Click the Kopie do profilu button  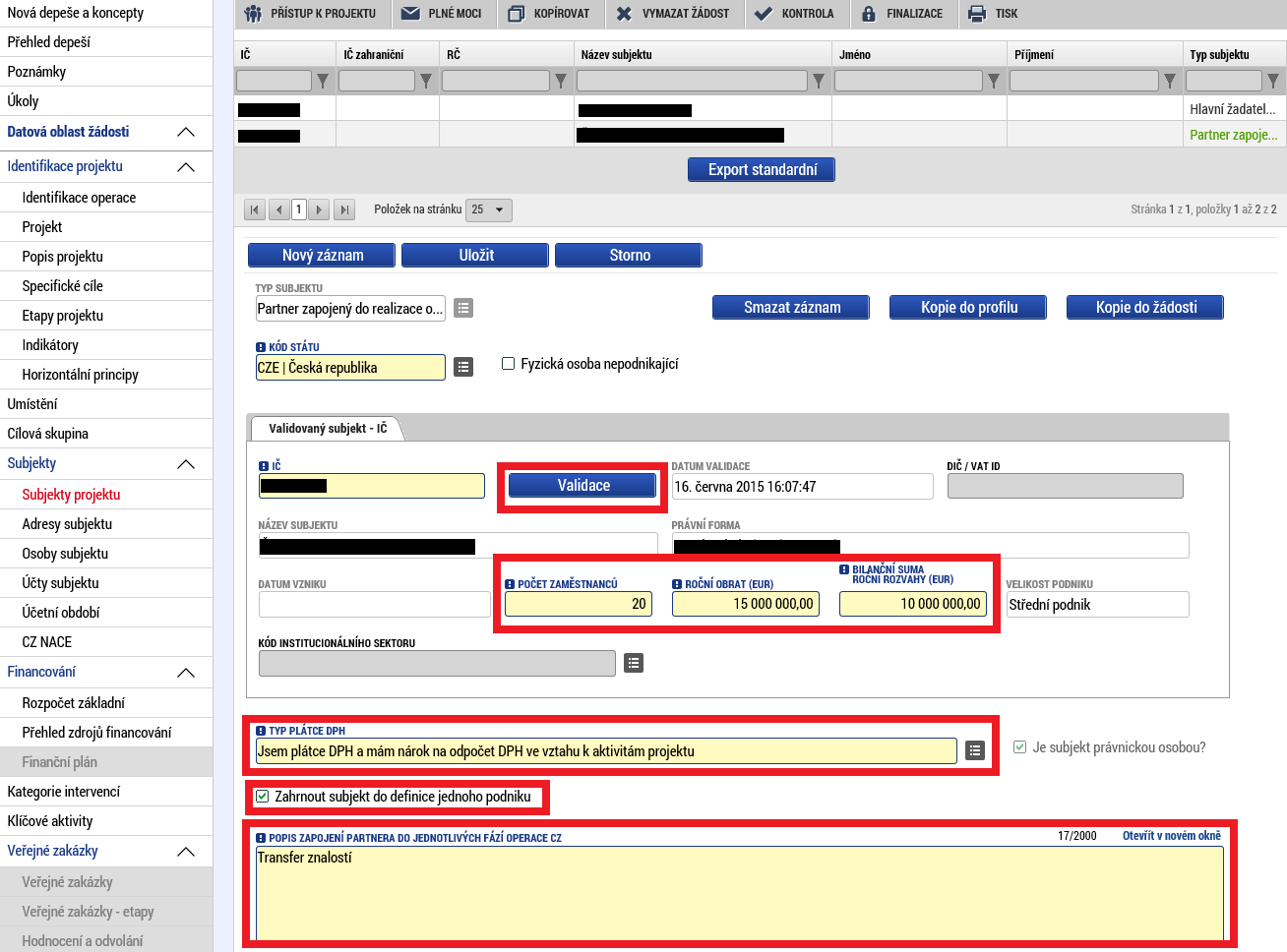coord(969,308)
